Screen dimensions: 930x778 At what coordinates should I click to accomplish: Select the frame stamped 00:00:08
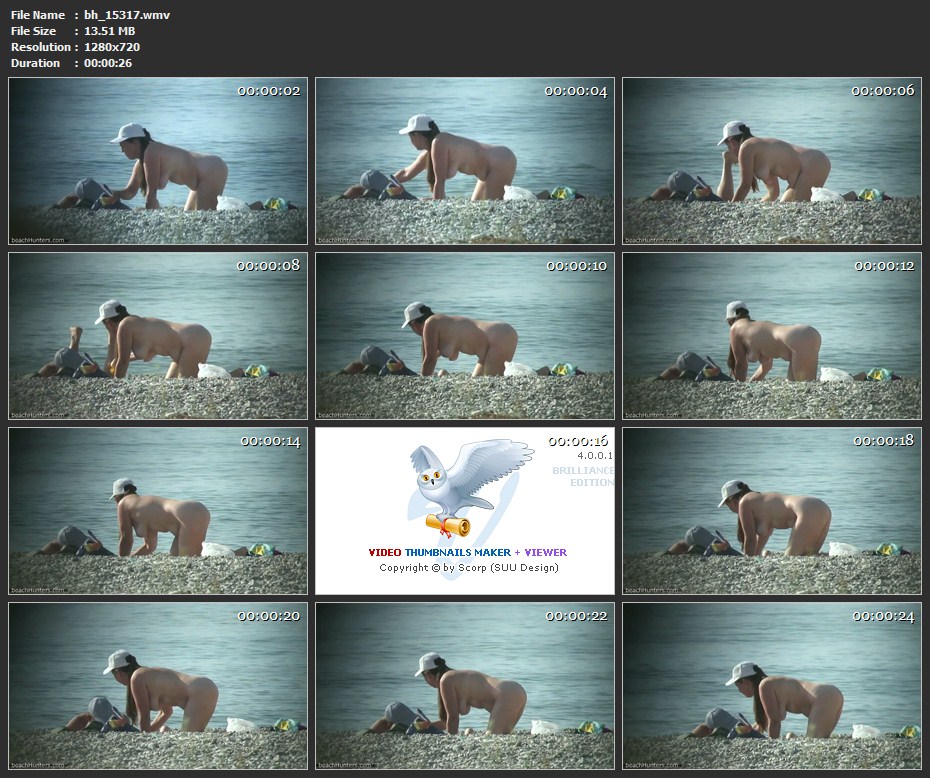(158, 336)
